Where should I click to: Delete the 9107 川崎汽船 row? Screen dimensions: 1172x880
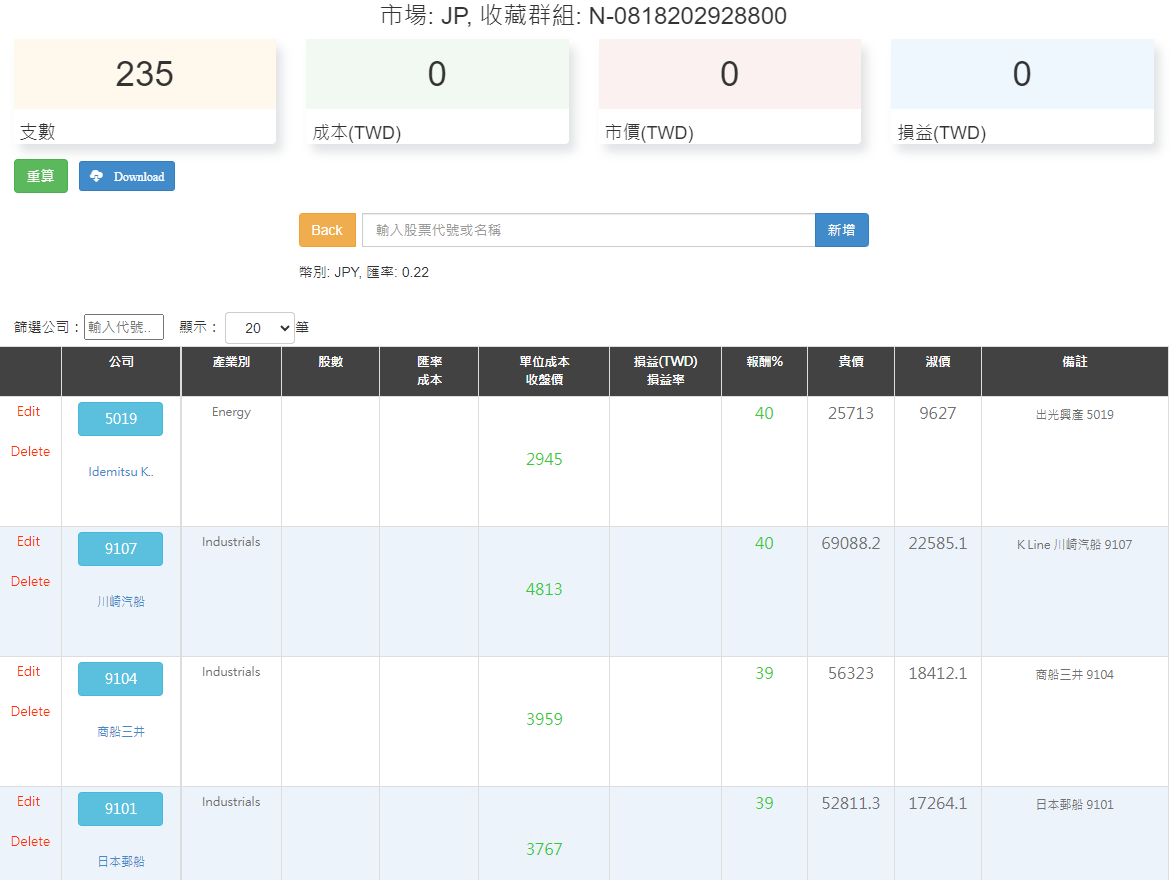(x=31, y=582)
